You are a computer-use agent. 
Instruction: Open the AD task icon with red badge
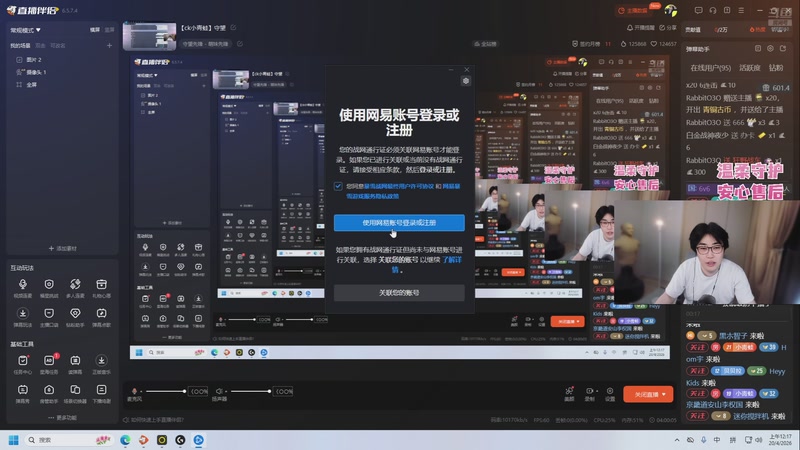49,360
